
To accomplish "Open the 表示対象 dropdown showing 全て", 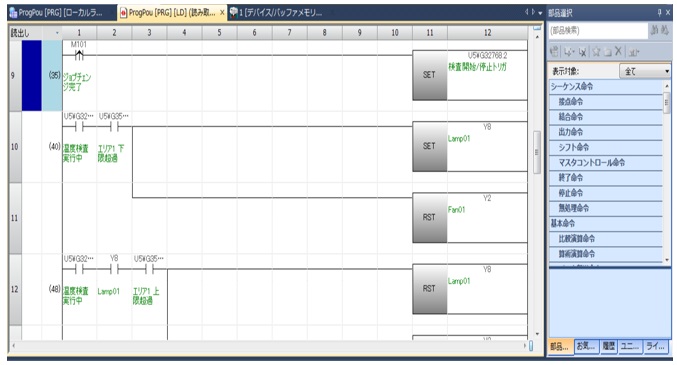I will [645, 71].
